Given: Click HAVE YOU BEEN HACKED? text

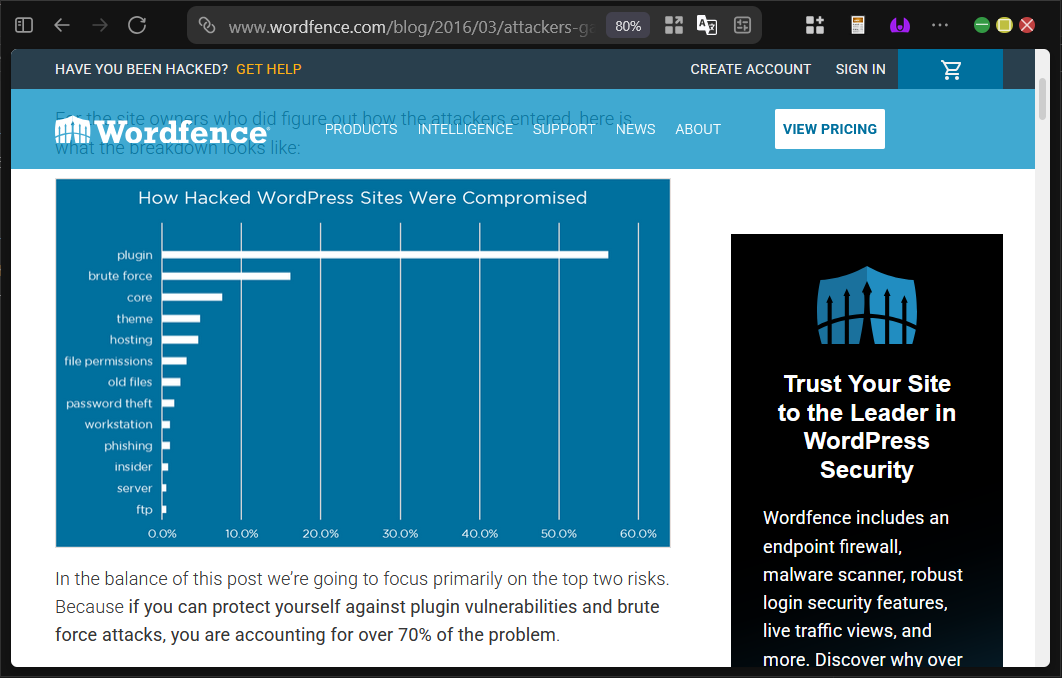Looking at the screenshot, I should [142, 69].
